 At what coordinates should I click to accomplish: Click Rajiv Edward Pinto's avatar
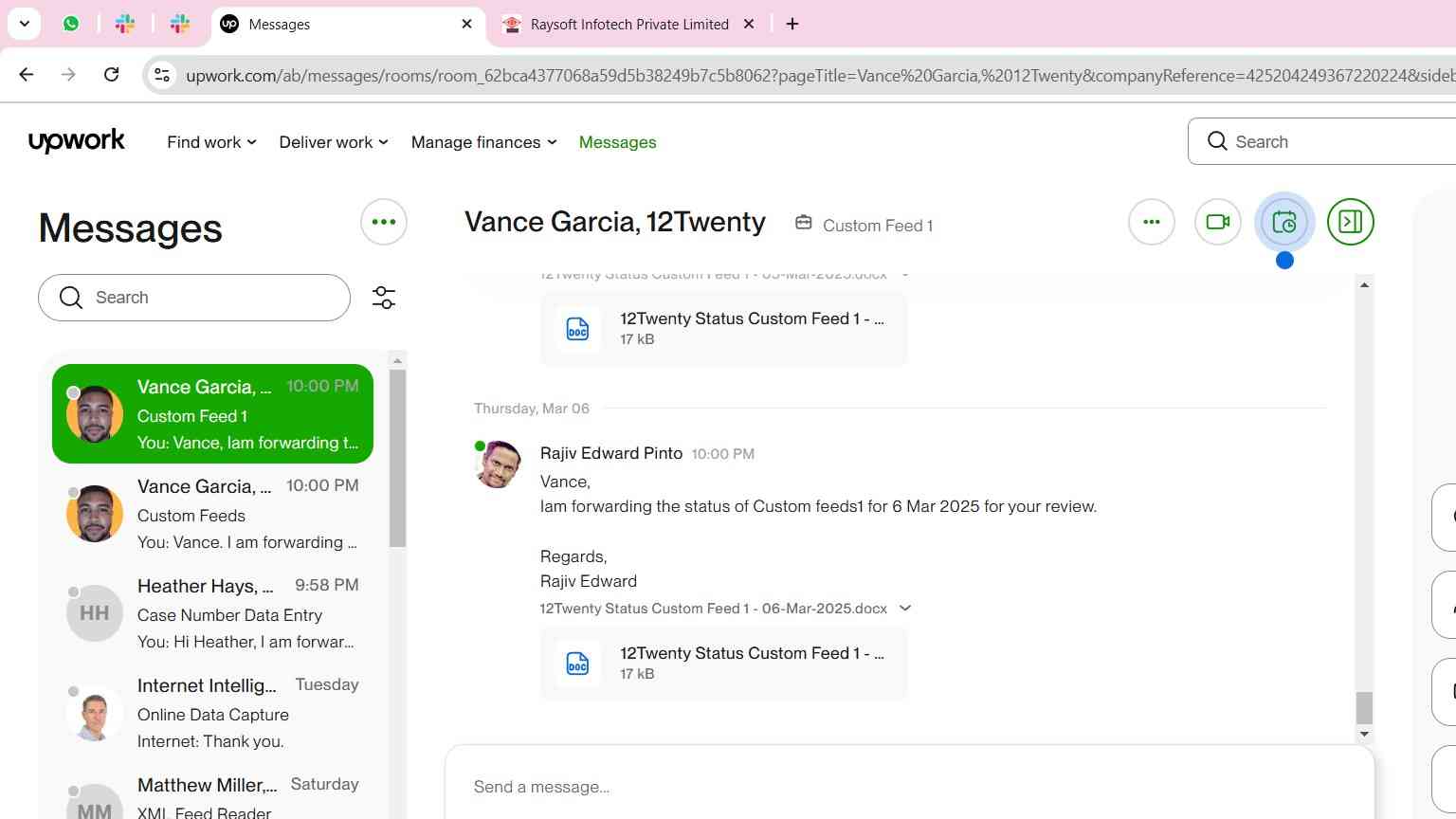pos(498,464)
